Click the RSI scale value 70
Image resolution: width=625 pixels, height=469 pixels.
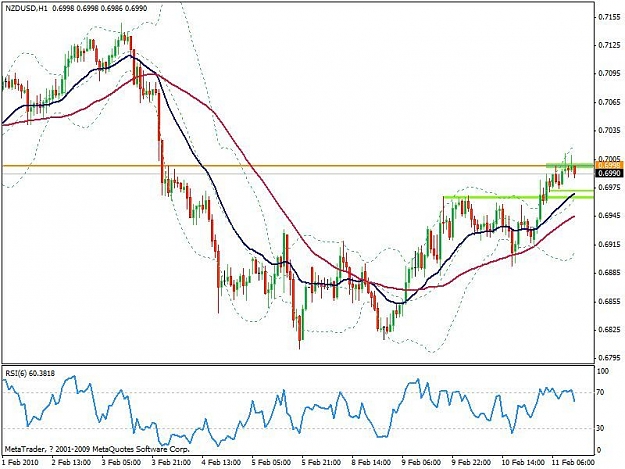[601, 393]
